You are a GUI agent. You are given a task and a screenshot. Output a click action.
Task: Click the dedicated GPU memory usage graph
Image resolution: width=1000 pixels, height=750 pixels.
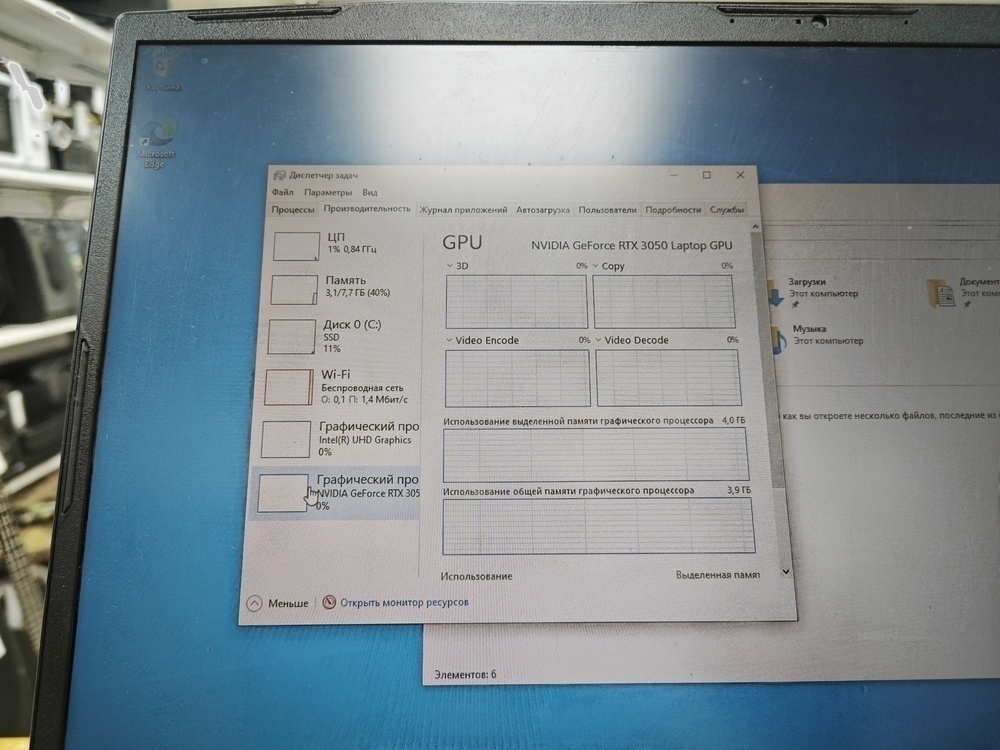596,454
